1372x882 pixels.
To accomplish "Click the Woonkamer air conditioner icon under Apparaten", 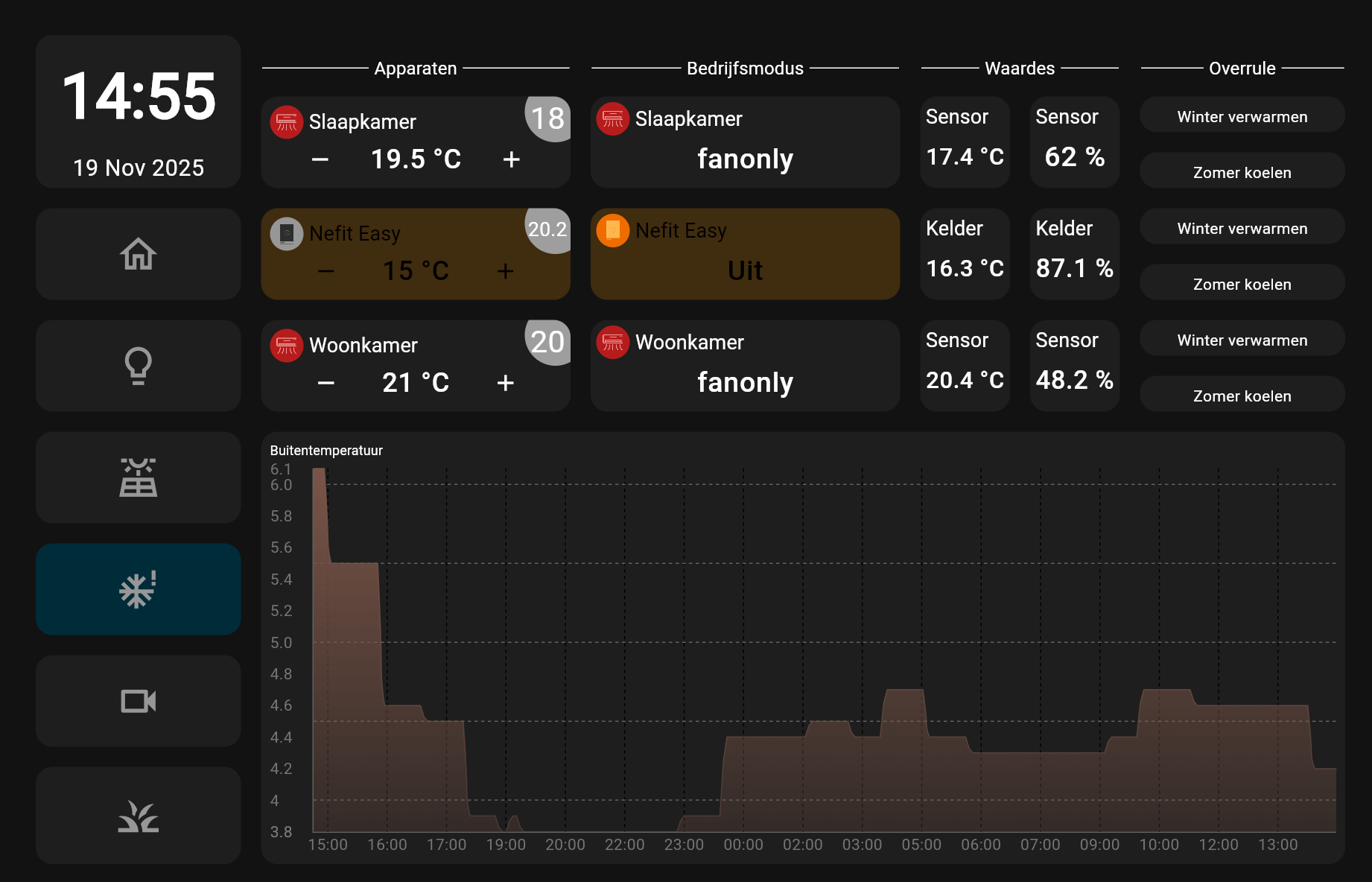I will (287, 346).
